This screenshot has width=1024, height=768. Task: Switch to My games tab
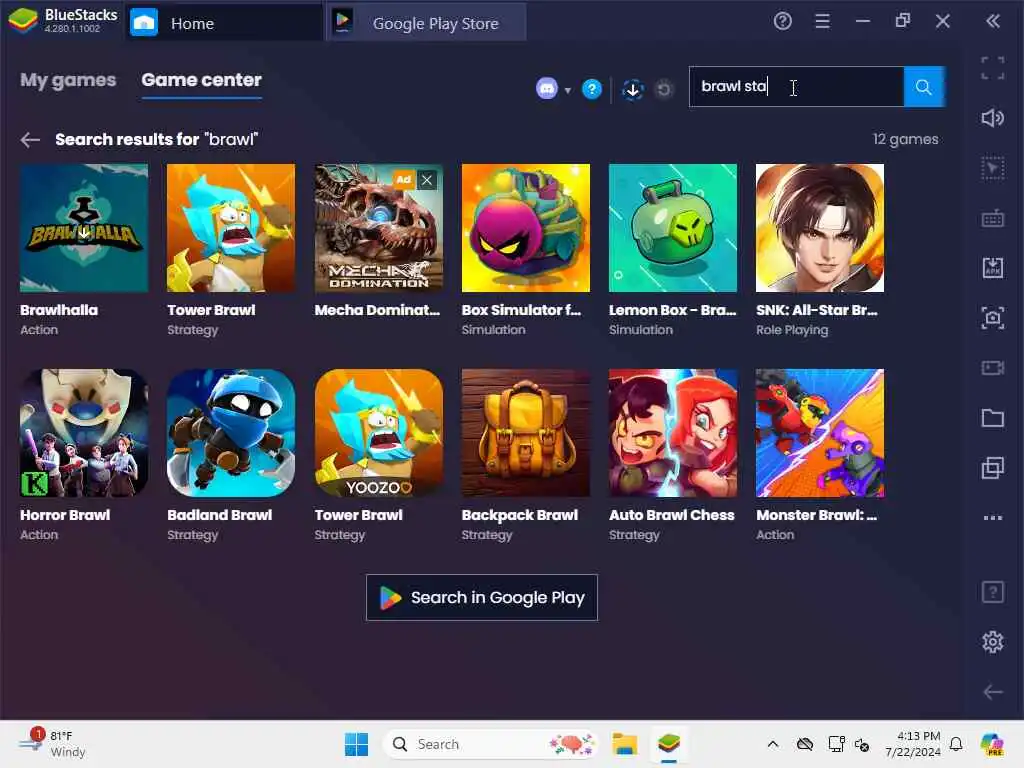(x=68, y=80)
